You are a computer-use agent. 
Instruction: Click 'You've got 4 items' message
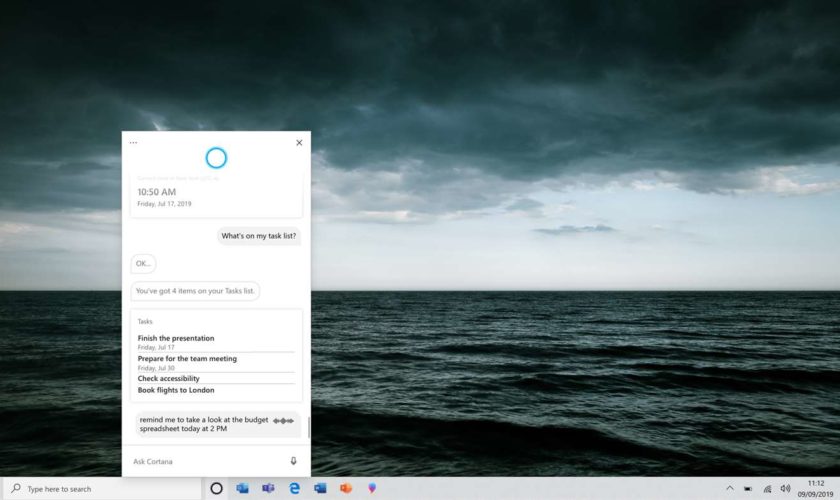(x=195, y=291)
